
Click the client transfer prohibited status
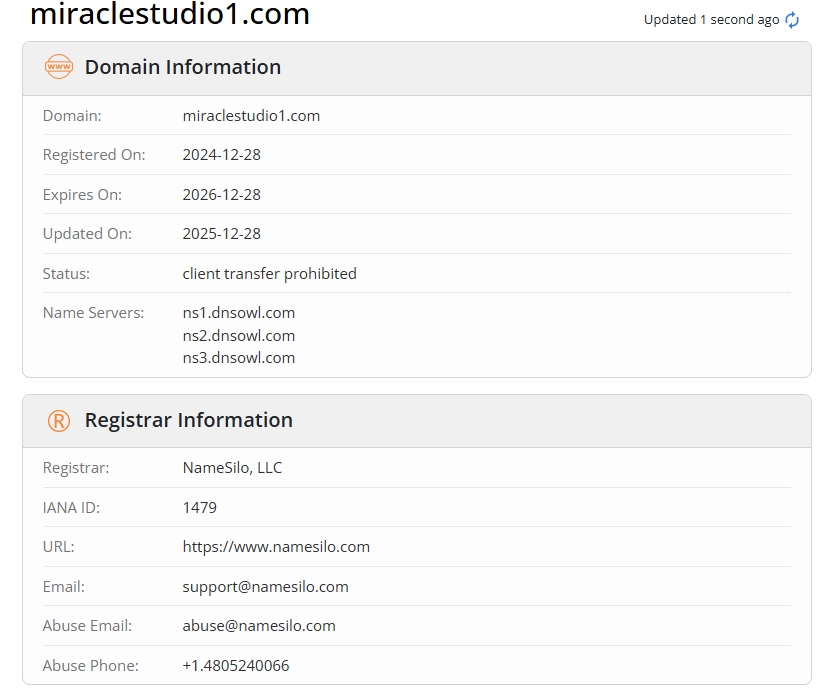click(269, 273)
